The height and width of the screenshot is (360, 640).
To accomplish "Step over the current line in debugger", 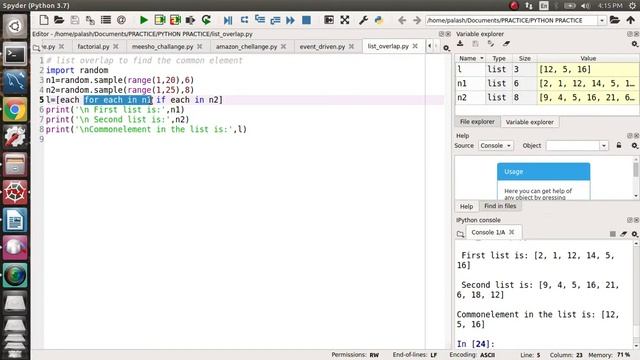I will 244,20.
